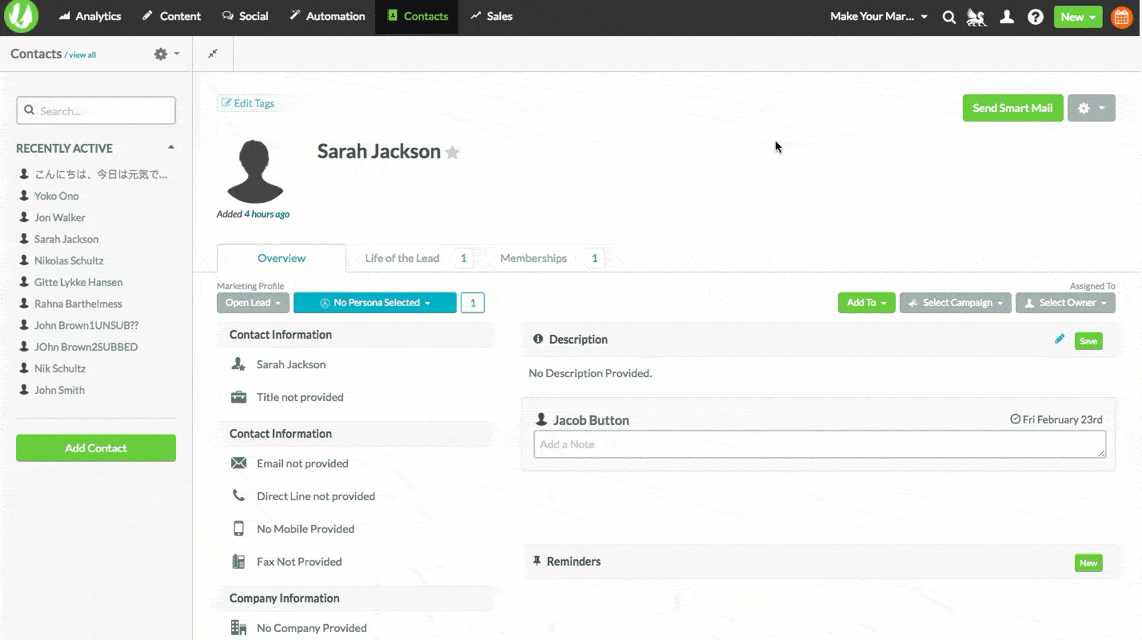Select Gitte Lykke Hansen in recent contacts

tap(78, 283)
